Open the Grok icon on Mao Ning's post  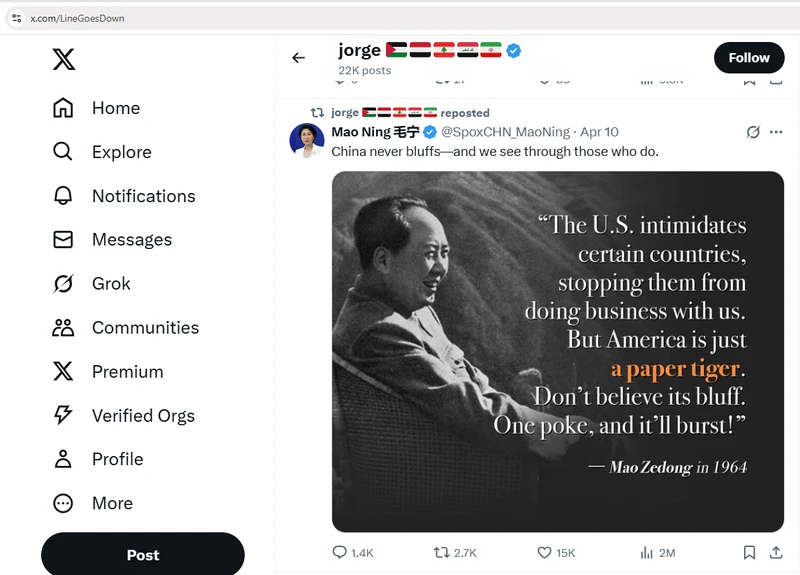754,132
